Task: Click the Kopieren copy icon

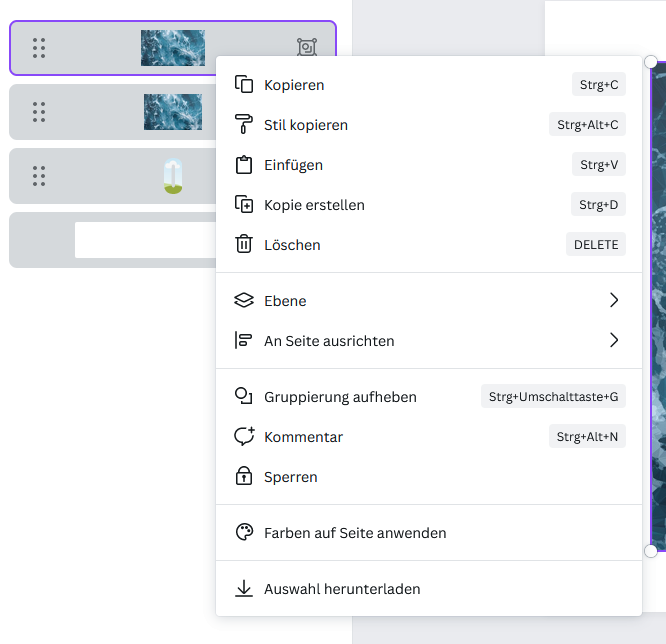Action: click(x=244, y=85)
